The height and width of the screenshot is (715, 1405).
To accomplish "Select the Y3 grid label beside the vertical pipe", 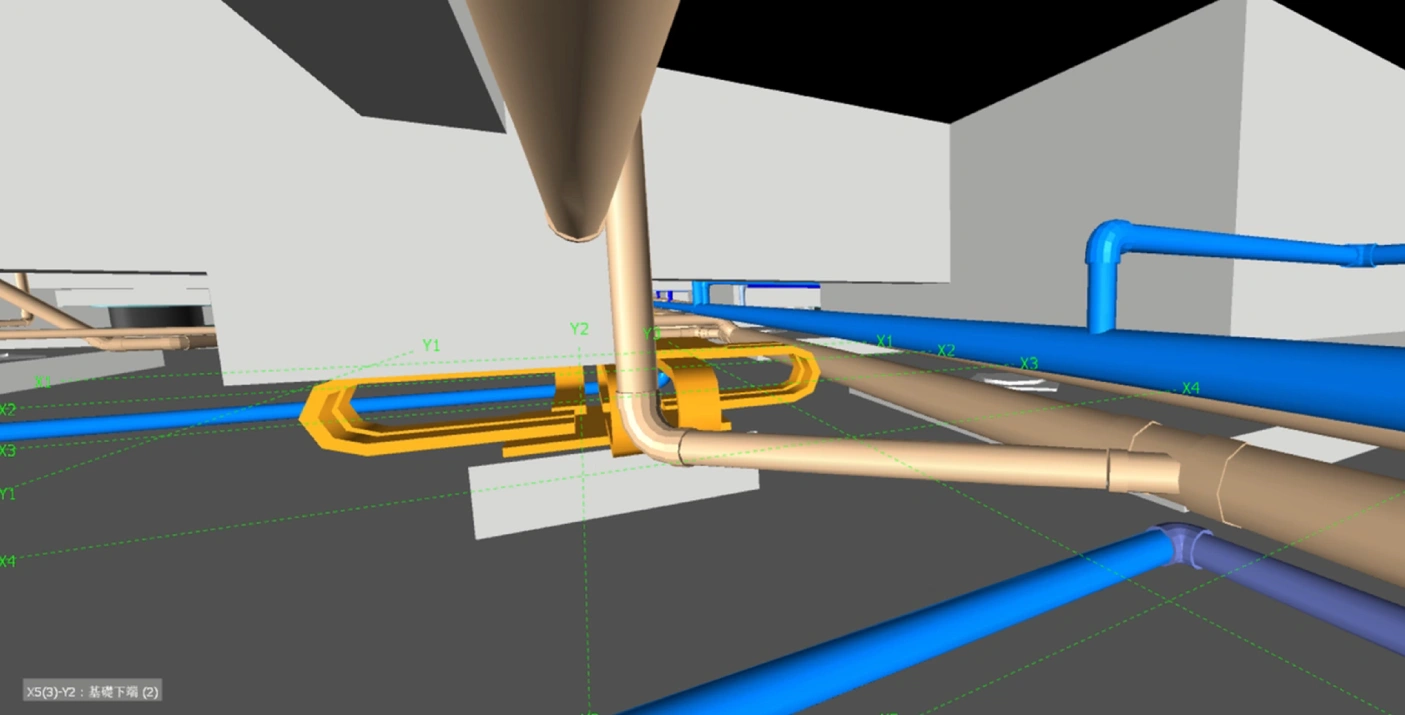I will point(652,333).
